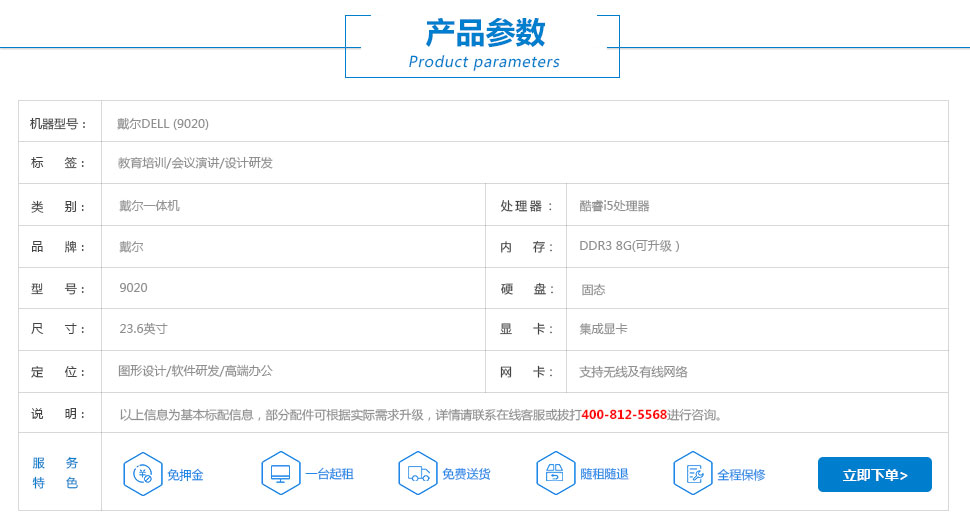This screenshot has width=970, height=529.
Task: Select the 免费送货 label text
Action: pyautogui.click(x=466, y=474)
